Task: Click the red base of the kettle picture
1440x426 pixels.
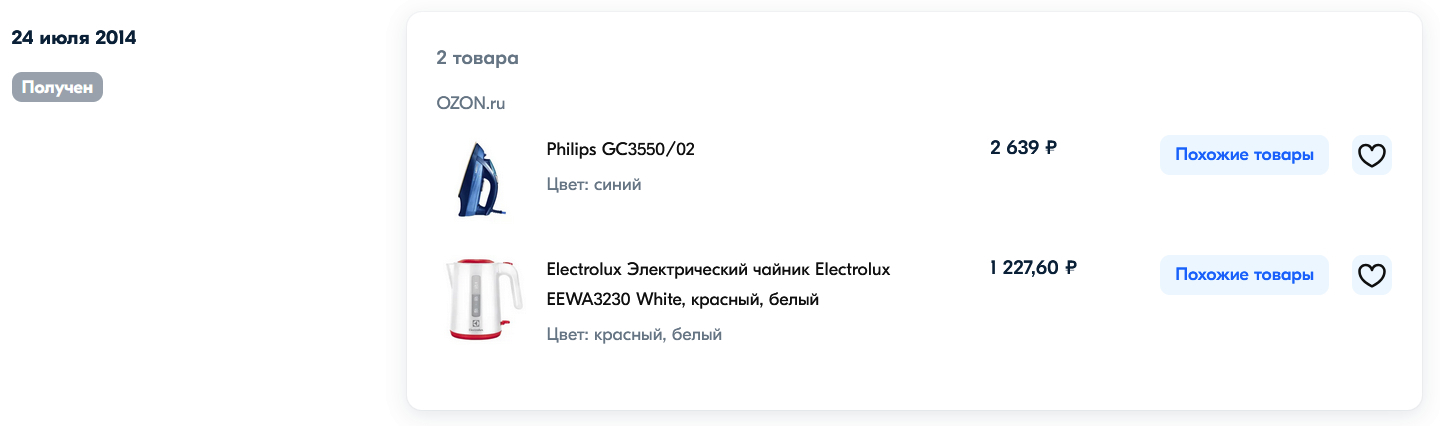Action: tap(483, 333)
